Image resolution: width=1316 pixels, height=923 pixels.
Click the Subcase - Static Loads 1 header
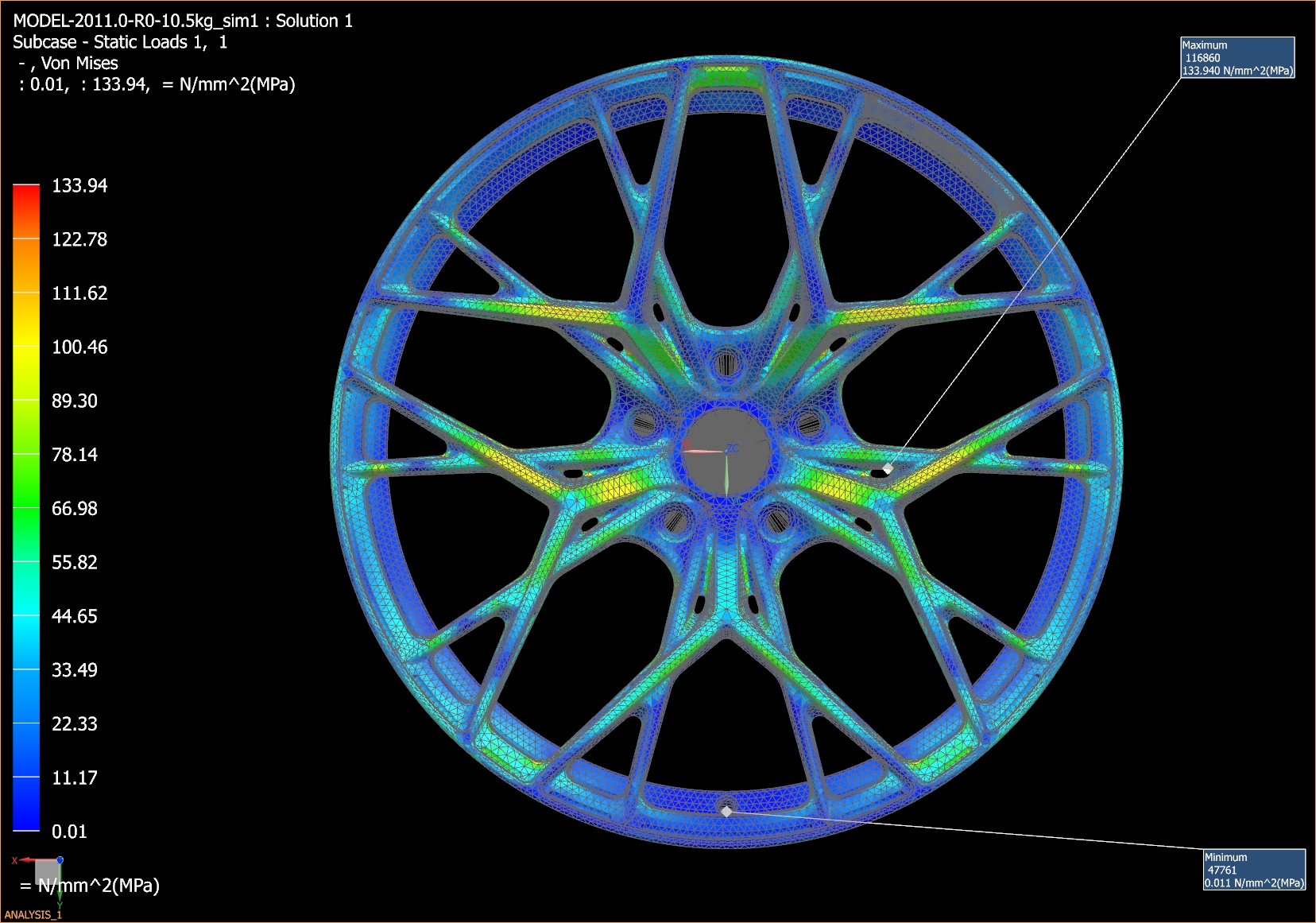119,42
